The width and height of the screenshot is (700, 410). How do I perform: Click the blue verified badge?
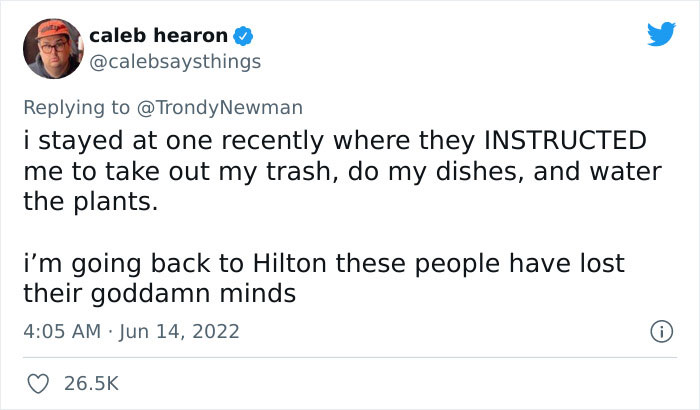click(x=244, y=36)
